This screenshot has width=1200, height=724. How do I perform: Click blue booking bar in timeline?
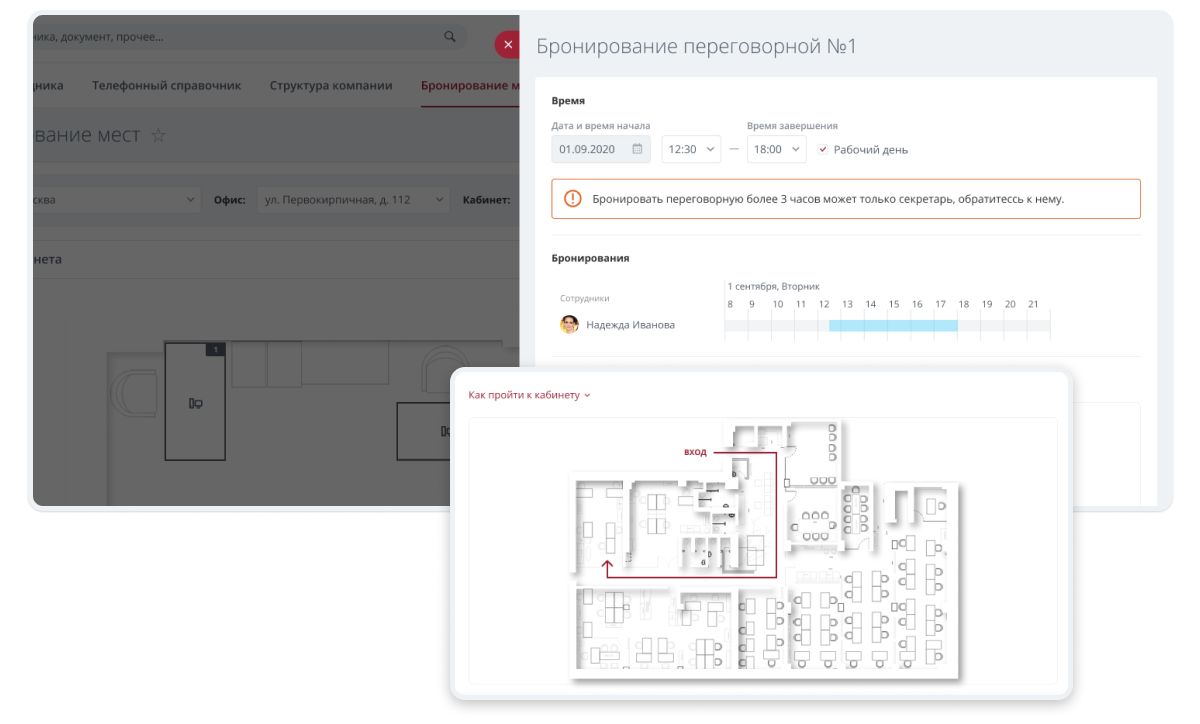tap(893, 325)
